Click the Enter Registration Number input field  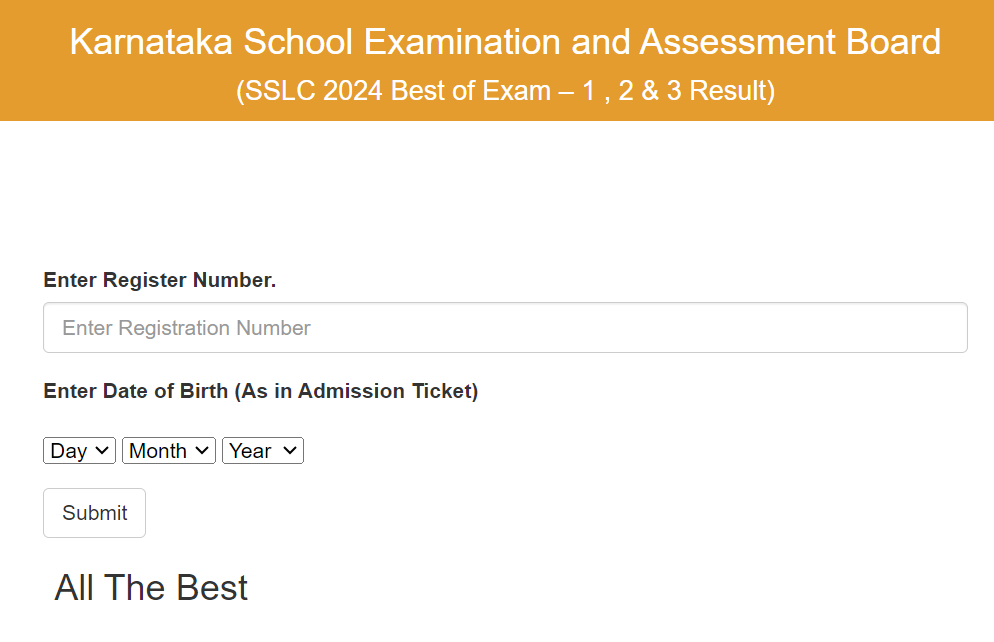[505, 328]
